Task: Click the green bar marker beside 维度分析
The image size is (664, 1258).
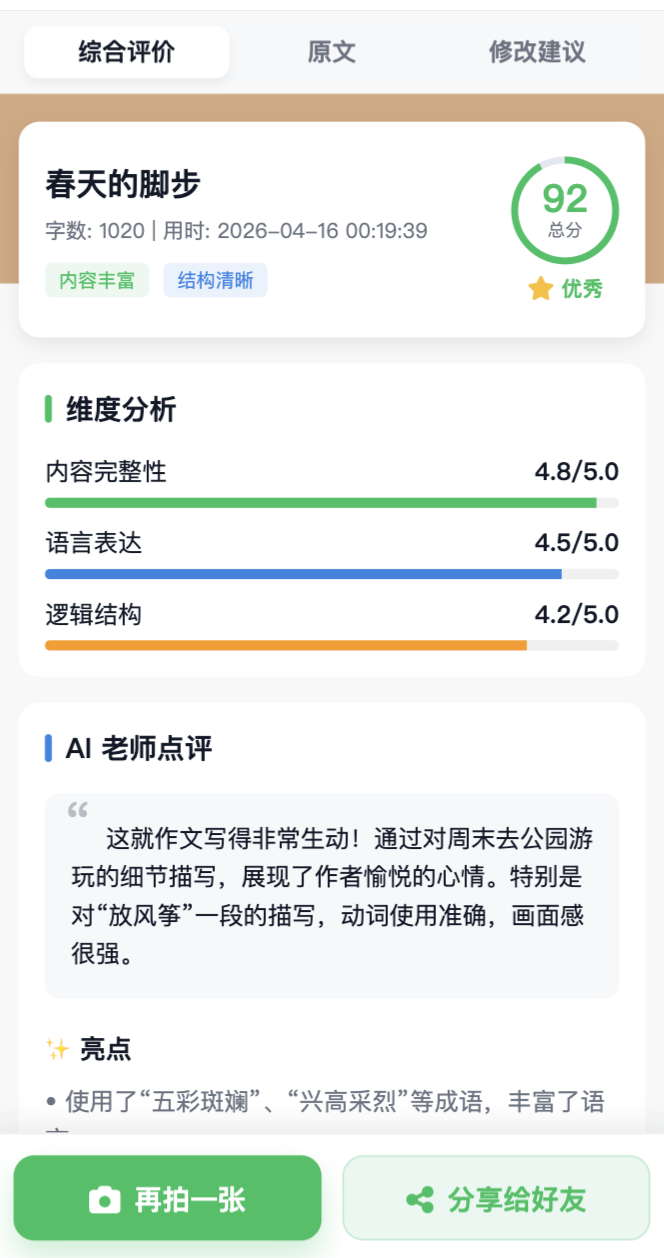Action: pyautogui.click(x=47, y=410)
